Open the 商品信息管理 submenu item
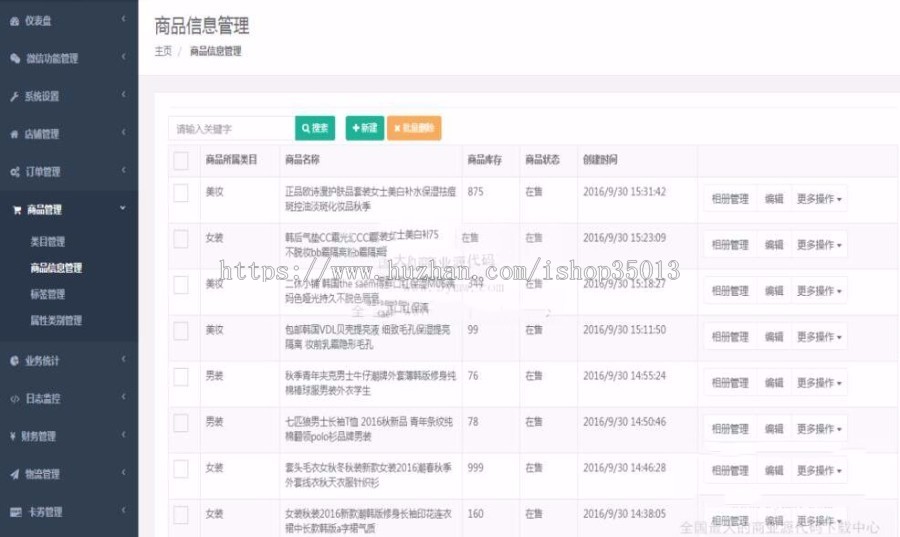The height and width of the screenshot is (537, 900). coord(56,268)
